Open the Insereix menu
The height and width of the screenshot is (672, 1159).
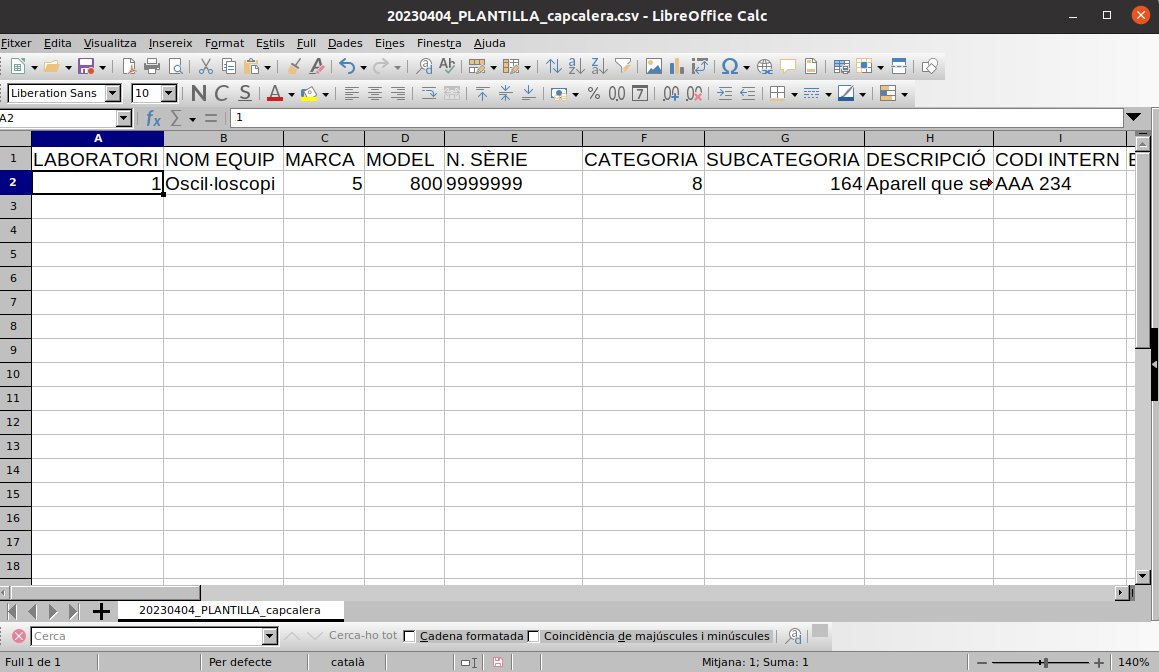170,43
